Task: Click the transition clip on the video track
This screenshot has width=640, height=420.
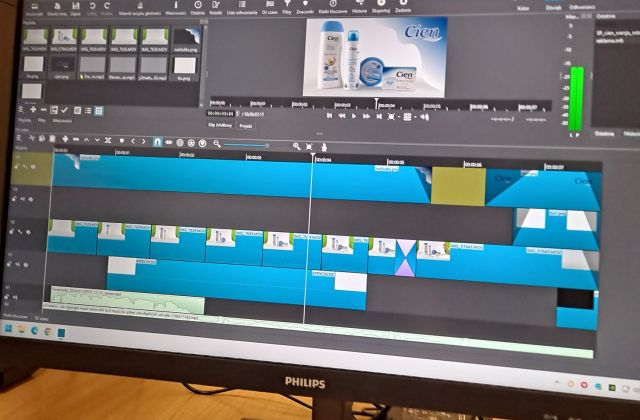Action: [x=406, y=258]
